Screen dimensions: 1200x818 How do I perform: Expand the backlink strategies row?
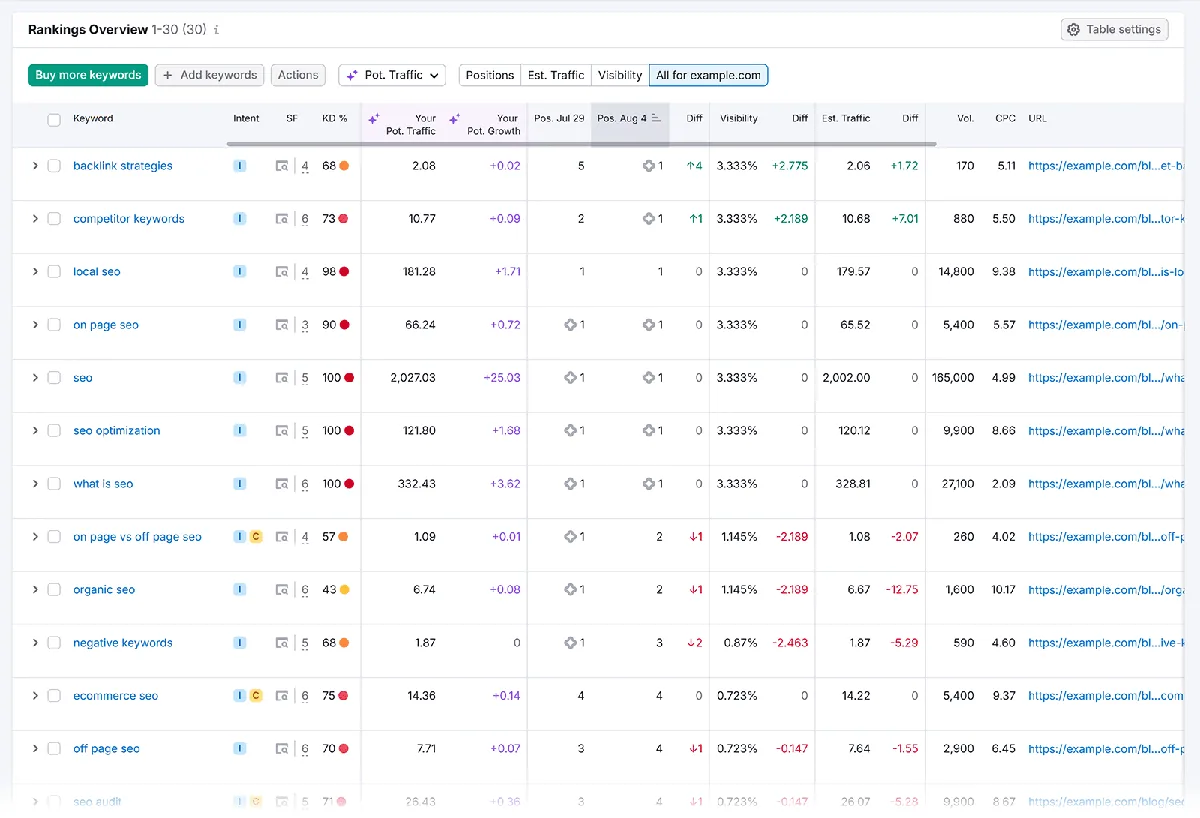(35, 166)
